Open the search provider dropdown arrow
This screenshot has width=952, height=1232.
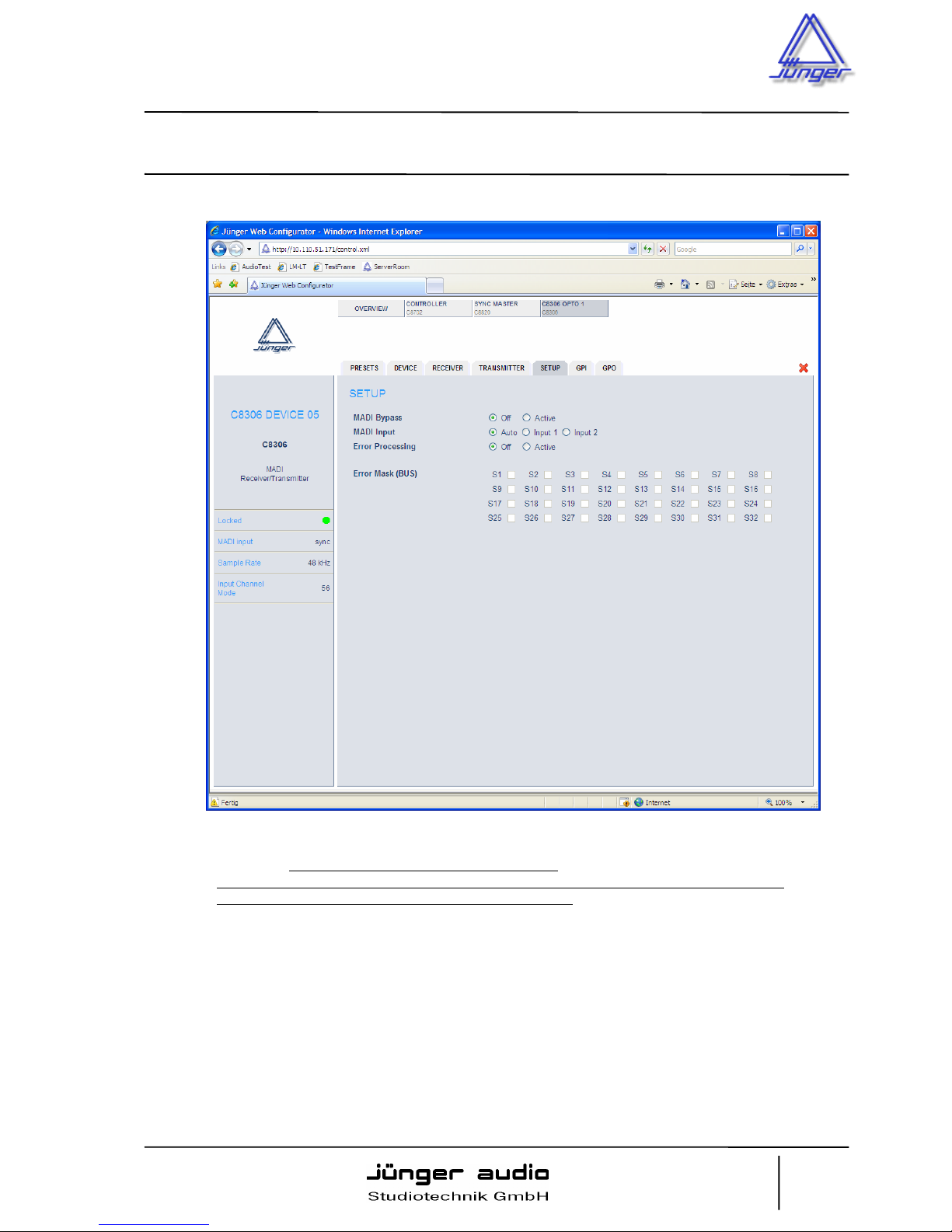coord(811,249)
